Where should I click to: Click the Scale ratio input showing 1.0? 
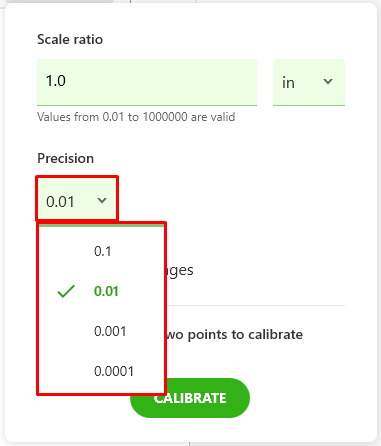[x=147, y=82]
